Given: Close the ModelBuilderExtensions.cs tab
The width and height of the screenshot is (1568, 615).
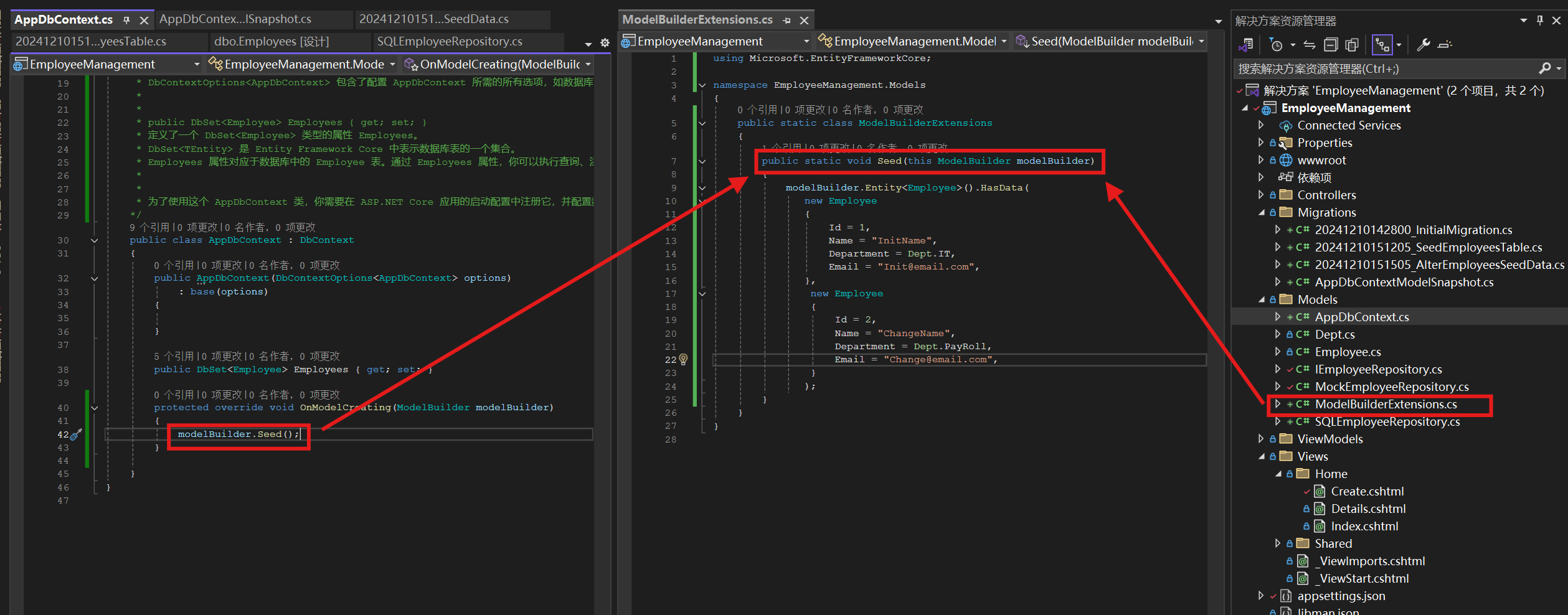Looking at the screenshot, I should coord(804,20).
